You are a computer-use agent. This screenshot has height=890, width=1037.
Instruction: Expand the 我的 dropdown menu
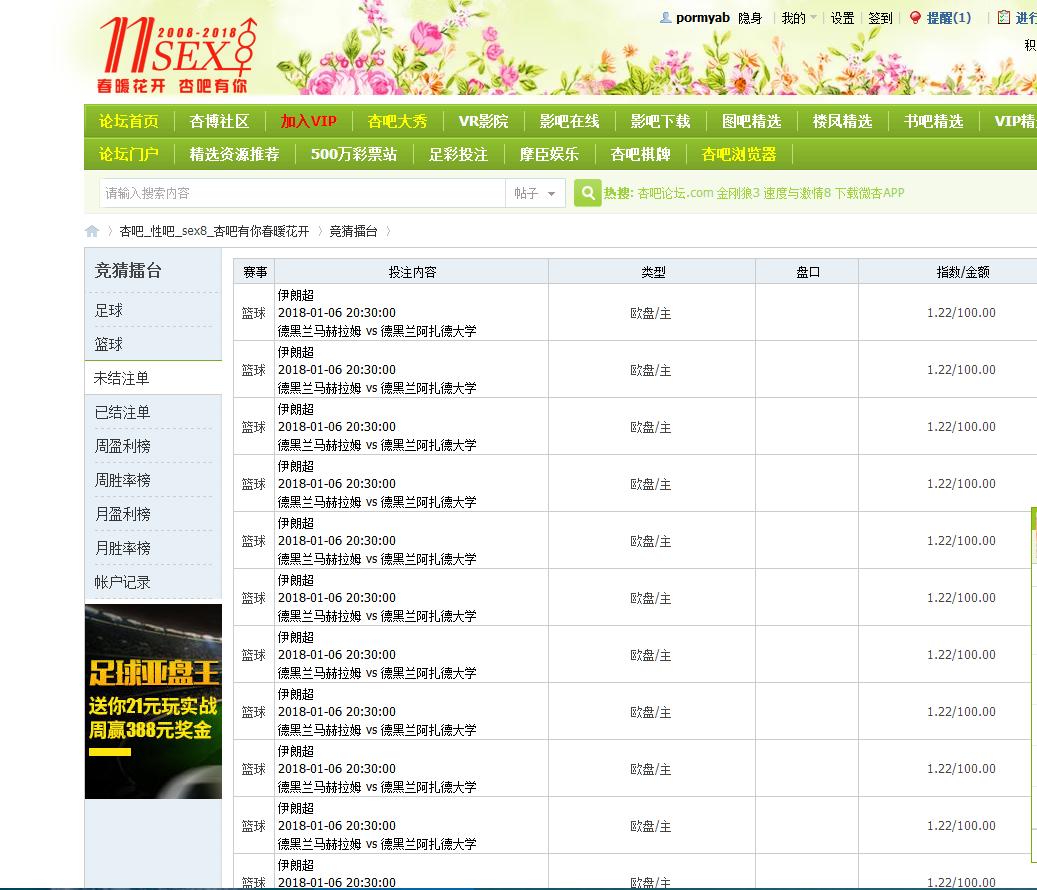tap(798, 18)
